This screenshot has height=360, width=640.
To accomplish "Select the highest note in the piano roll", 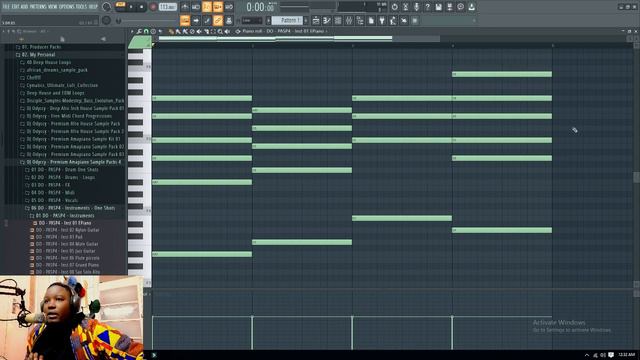I will [502, 74].
